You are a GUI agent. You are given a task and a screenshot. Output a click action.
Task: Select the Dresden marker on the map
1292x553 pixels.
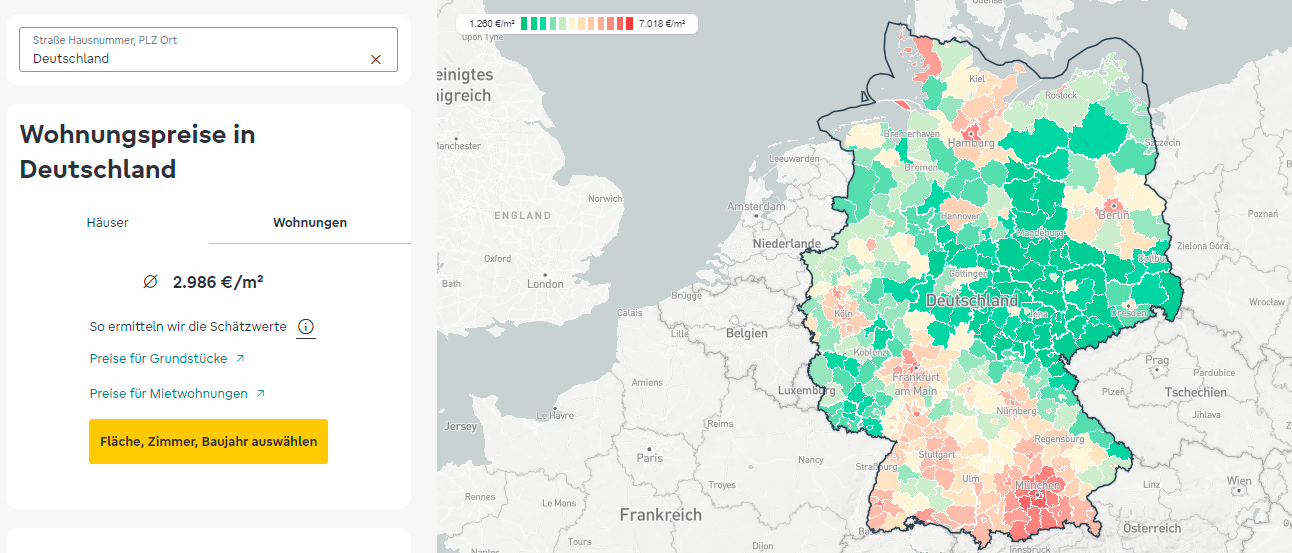click(x=1128, y=305)
